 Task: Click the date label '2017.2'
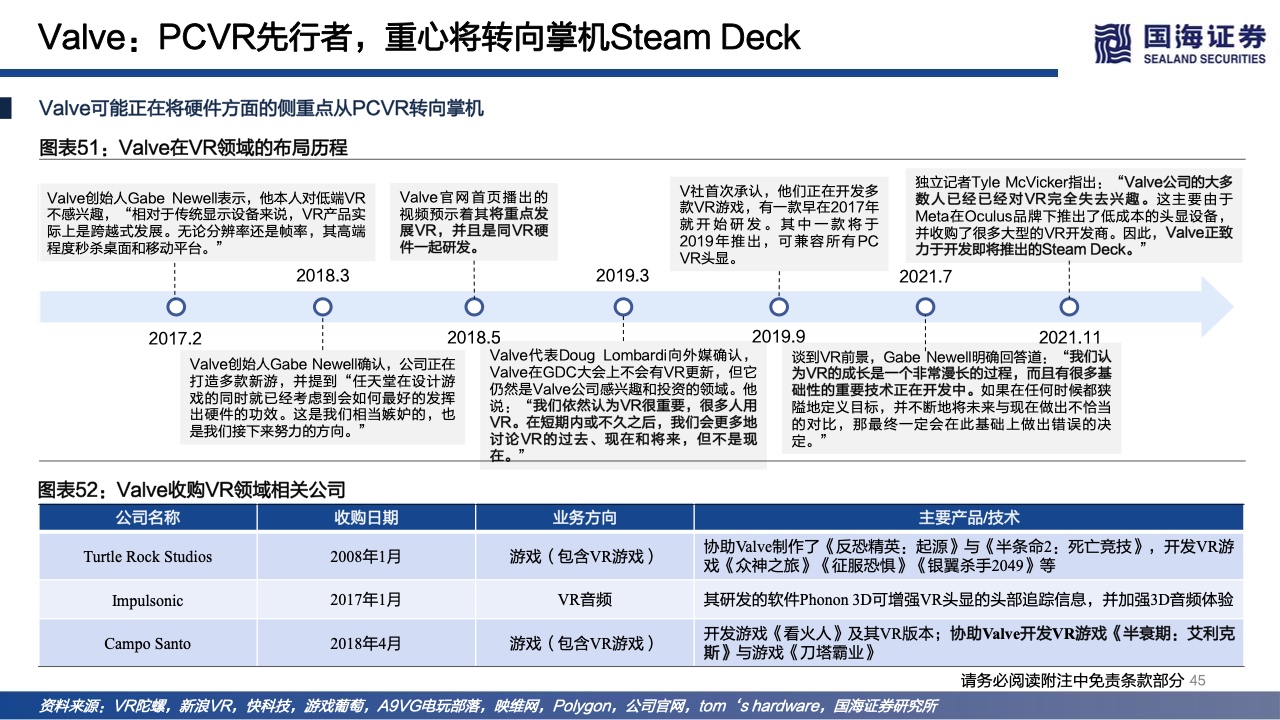[x=175, y=339]
